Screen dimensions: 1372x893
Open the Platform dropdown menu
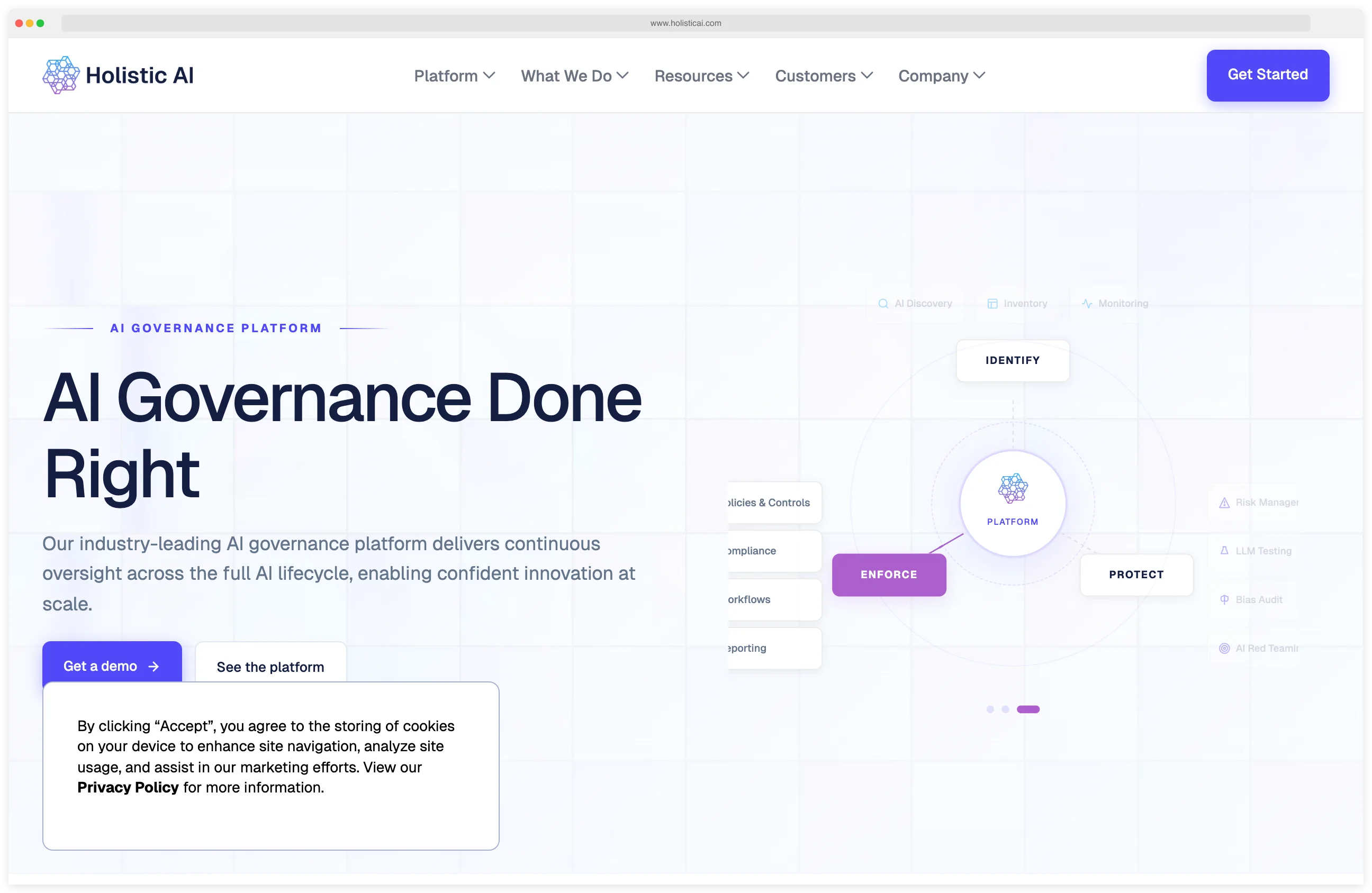(454, 76)
